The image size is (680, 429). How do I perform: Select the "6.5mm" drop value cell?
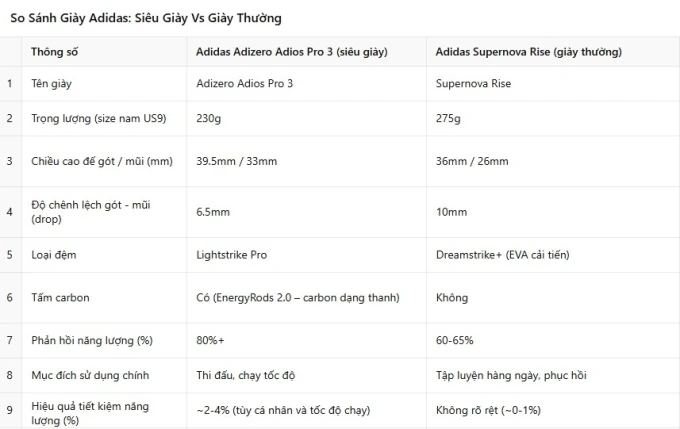click(x=213, y=212)
